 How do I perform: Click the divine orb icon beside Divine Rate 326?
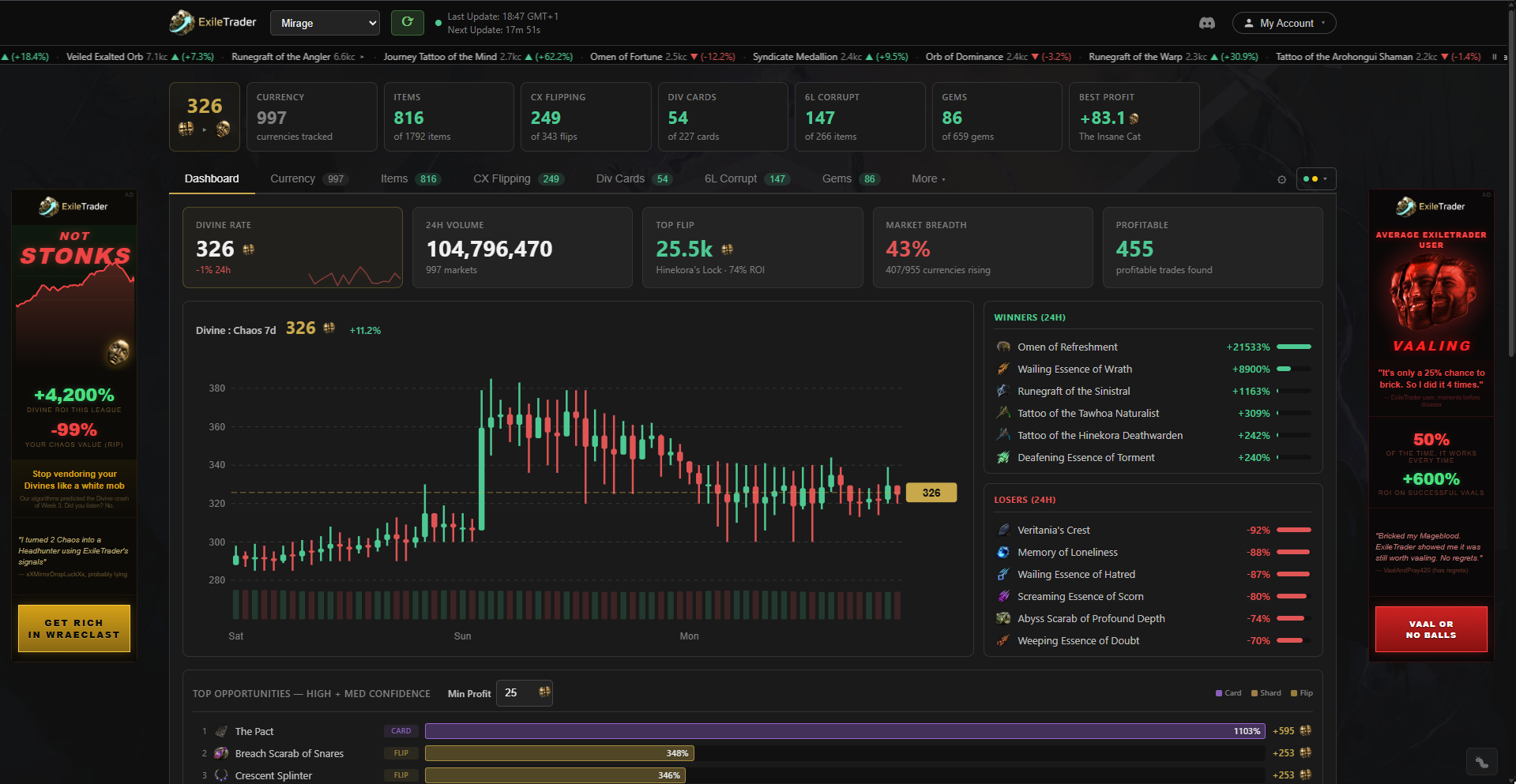point(248,249)
